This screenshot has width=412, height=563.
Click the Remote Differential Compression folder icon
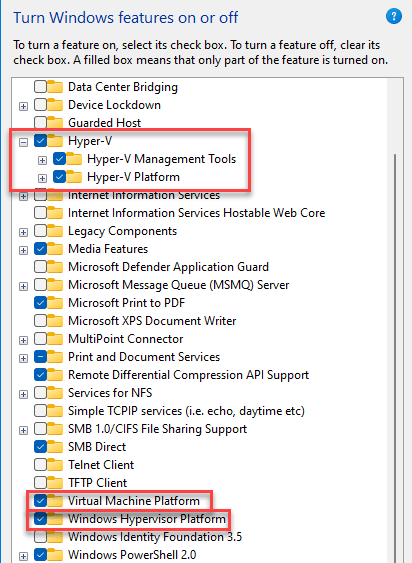pos(55,375)
